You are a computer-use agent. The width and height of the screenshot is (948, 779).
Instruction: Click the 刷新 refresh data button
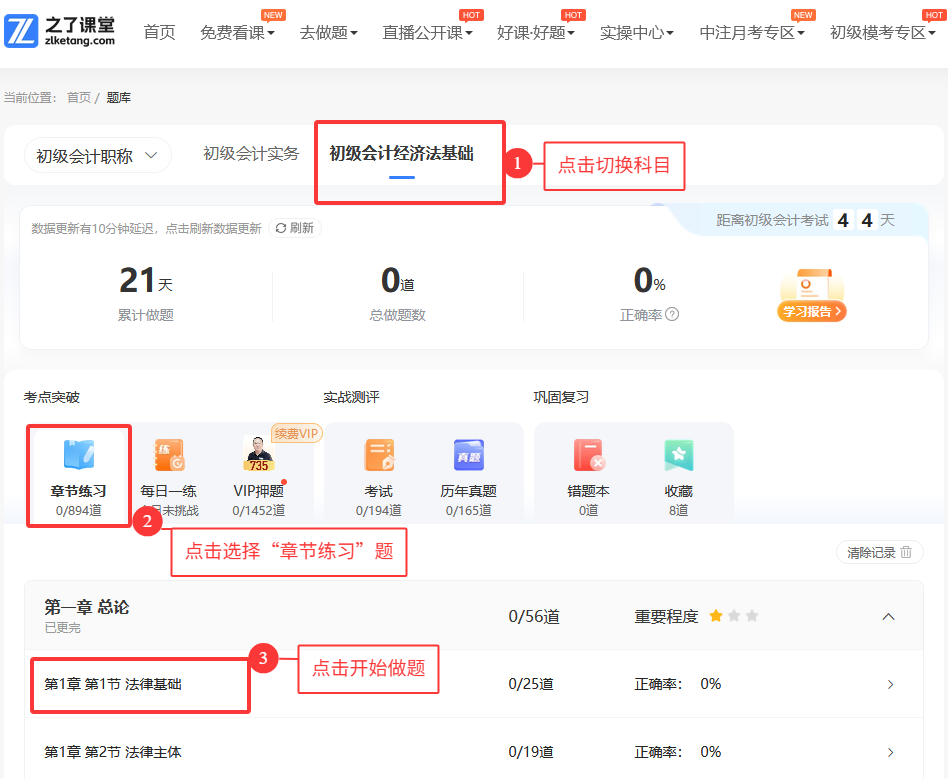click(x=295, y=228)
